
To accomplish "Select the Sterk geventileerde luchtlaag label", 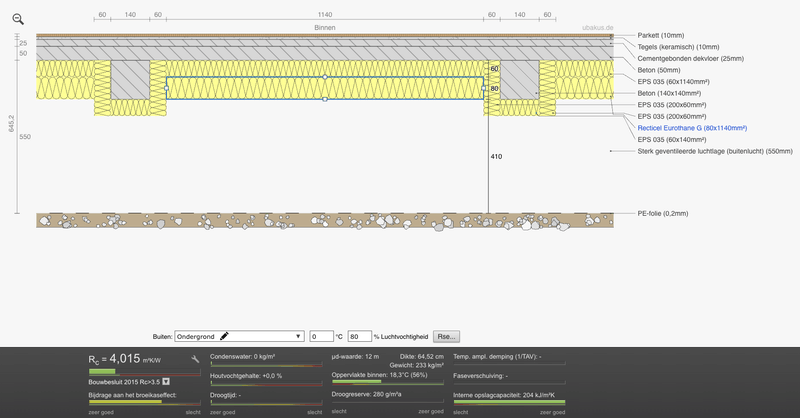I will pos(714,152).
